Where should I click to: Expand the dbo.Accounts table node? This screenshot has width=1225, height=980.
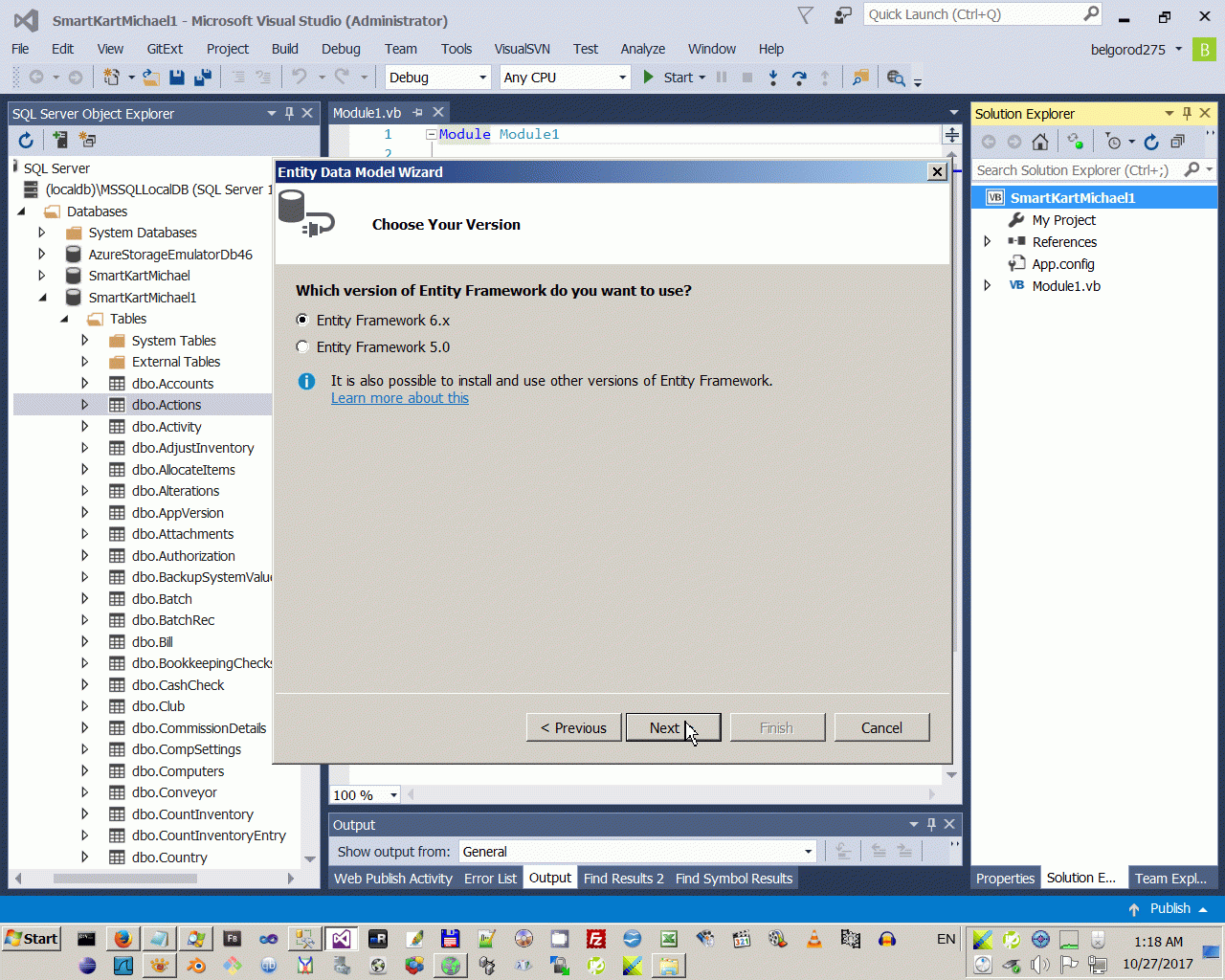(85, 383)
